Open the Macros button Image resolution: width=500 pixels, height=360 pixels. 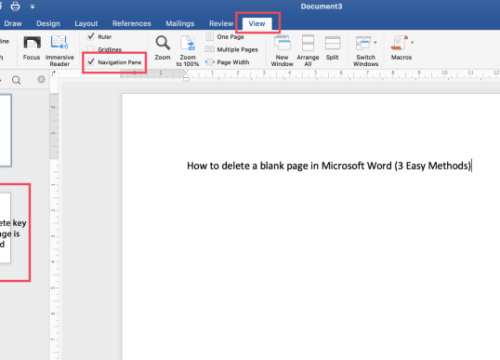[401, 48]
